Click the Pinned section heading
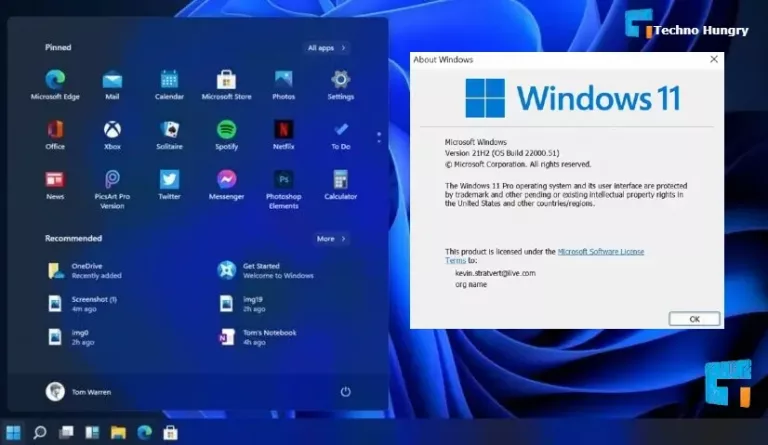Image resolution: width=768 pixels, height=445 pixels. [58, 47]
